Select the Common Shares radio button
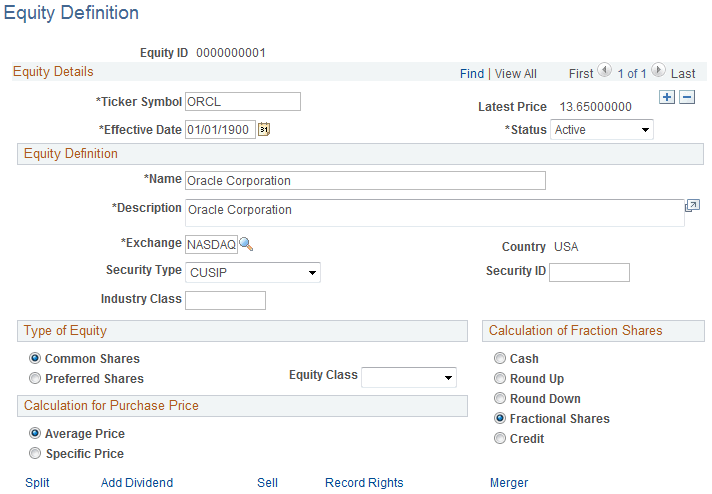This screenshot has width=712, height=494. click(35, 358)
